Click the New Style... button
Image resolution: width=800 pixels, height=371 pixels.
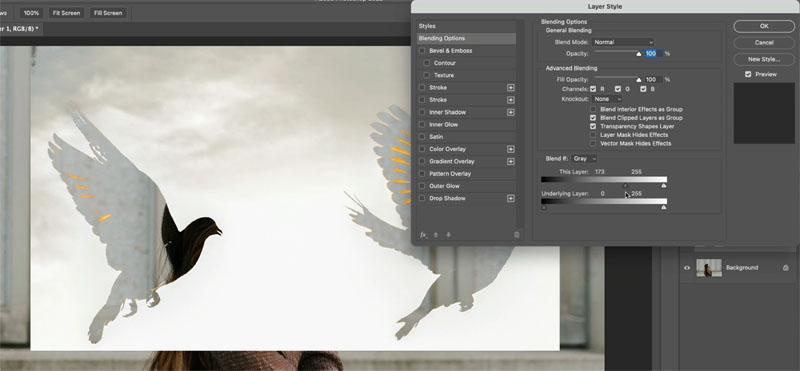(x=764, y=59)
